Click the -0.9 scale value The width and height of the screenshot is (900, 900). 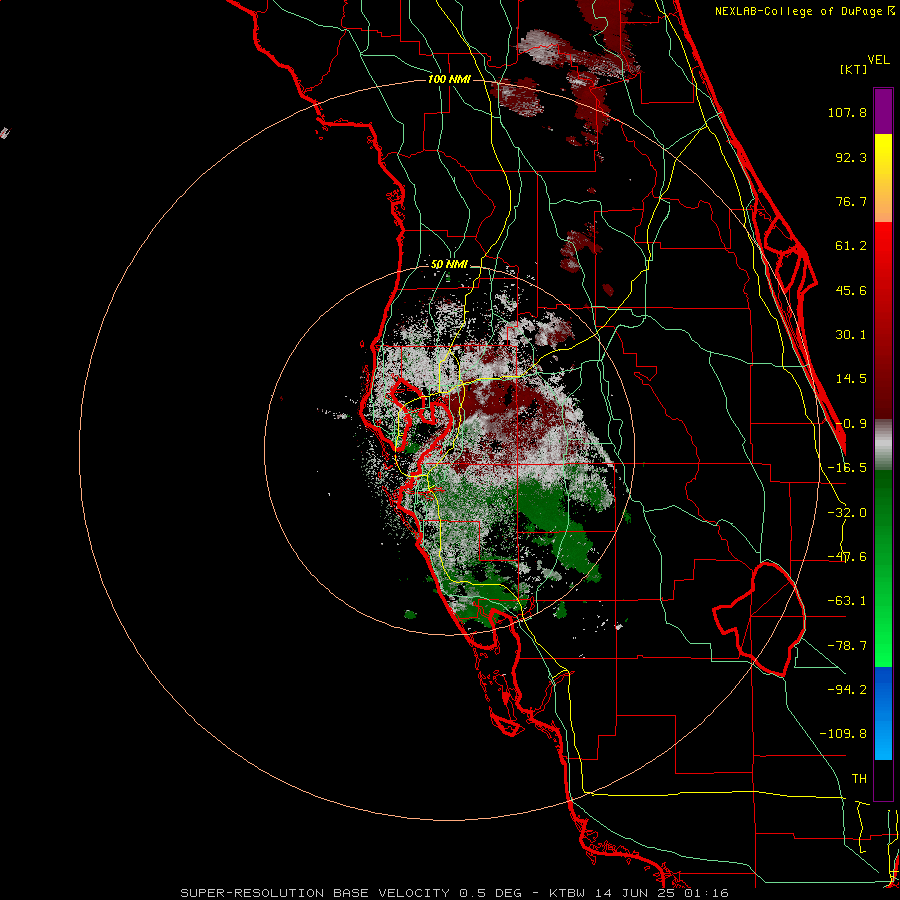(x=851, y=424)
